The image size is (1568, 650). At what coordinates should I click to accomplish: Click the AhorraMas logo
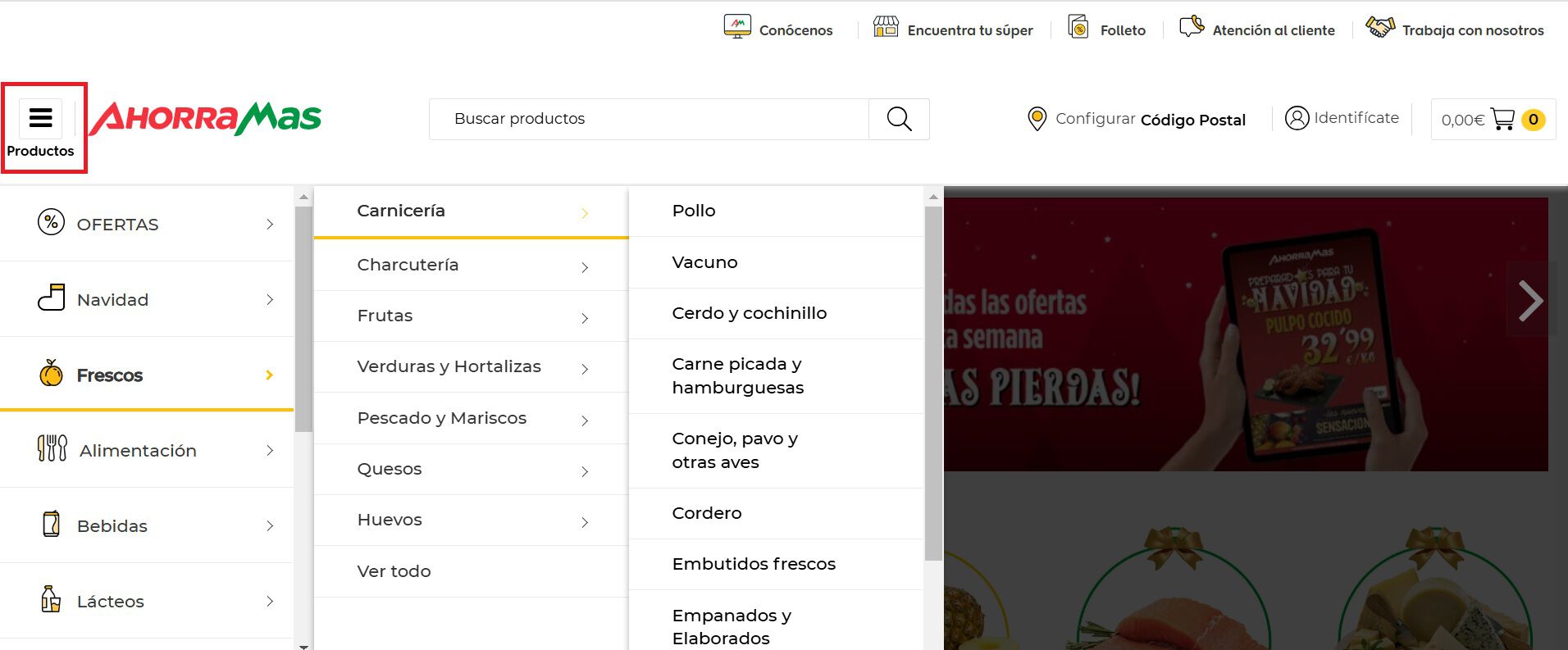[x=205, y=119]
